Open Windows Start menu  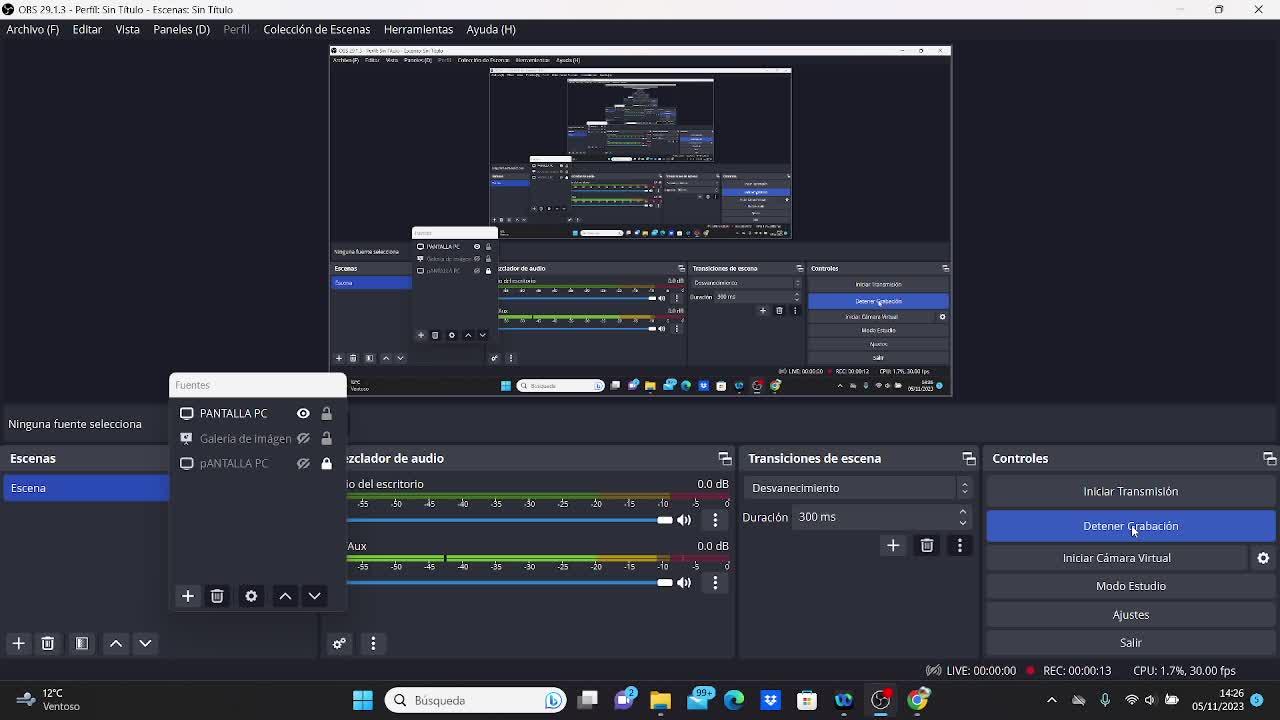click(x=362, y=700)
